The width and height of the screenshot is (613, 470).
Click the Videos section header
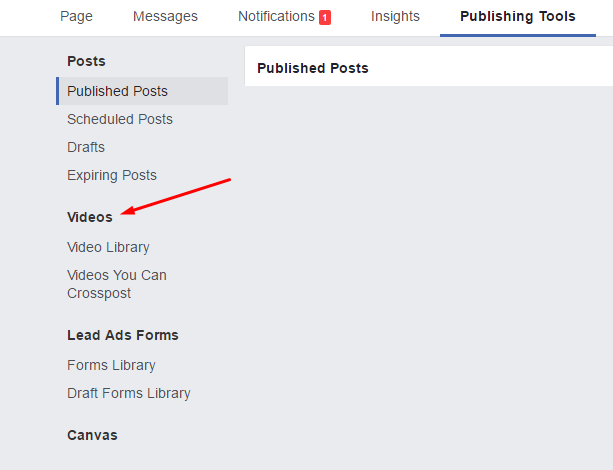point(90,217)
